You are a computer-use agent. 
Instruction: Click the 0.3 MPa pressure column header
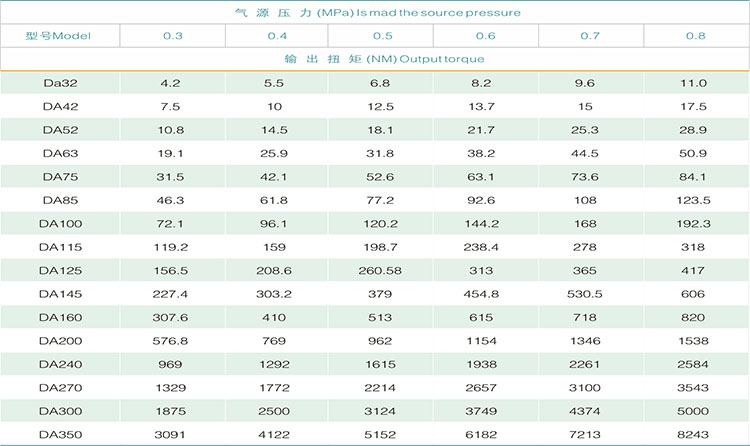[x=173, y=36]
